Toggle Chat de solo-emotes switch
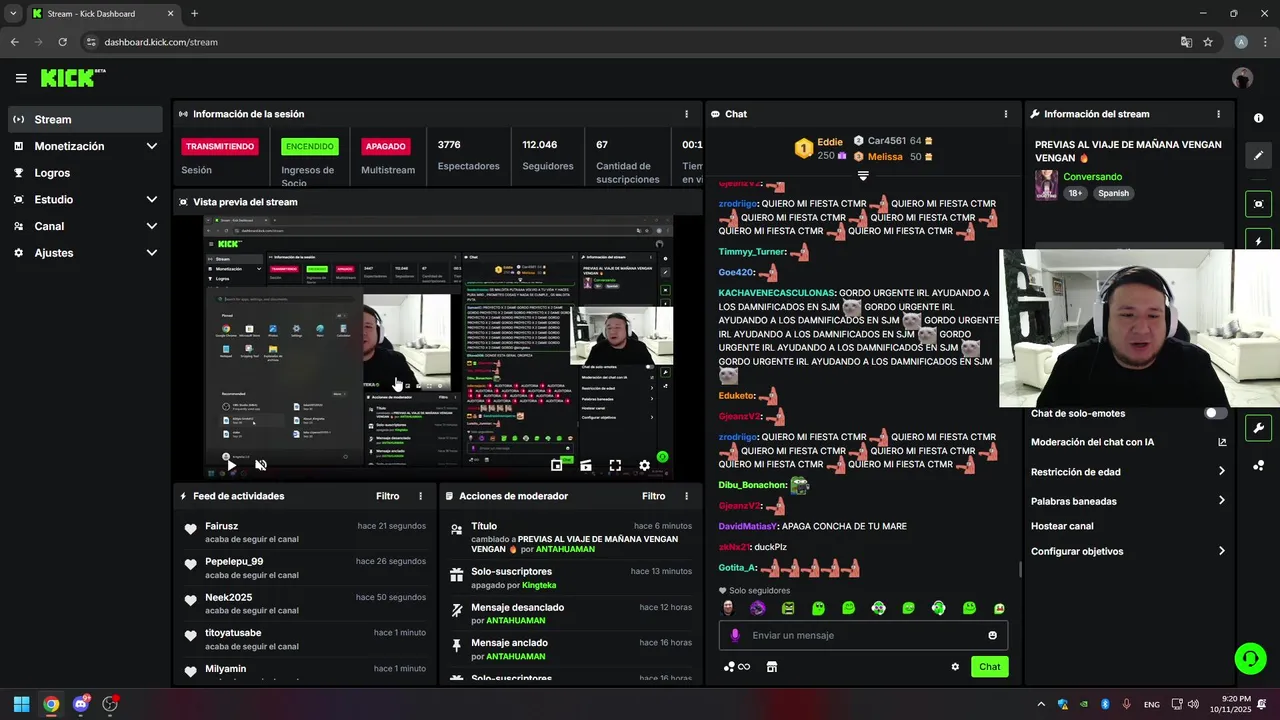 tap(1215, 413)
